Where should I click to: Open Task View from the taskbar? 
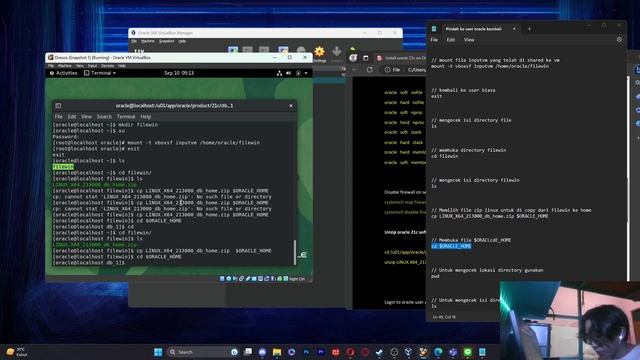pyautogui.click(x=248, y=352)
